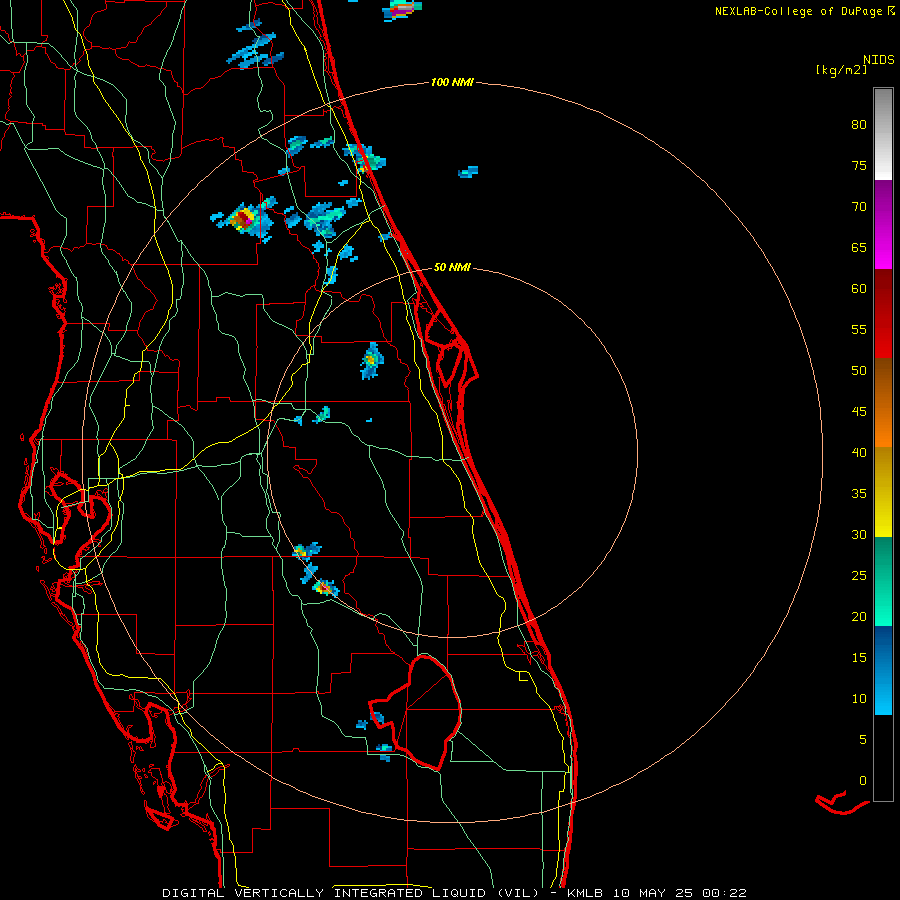Pick the black bottom segment of the color bar
The width and height of the screenshot is (900, 900).
click(883, 758)
